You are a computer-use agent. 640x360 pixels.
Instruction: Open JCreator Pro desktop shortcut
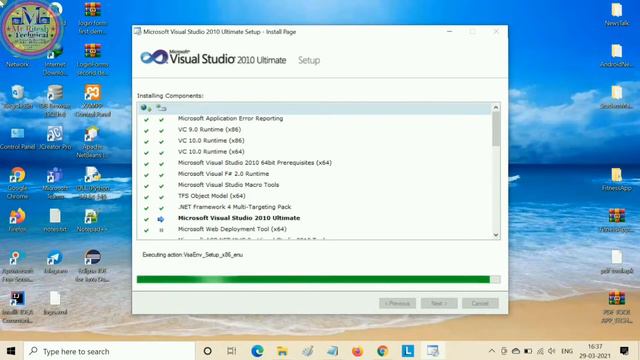[55, 138]
